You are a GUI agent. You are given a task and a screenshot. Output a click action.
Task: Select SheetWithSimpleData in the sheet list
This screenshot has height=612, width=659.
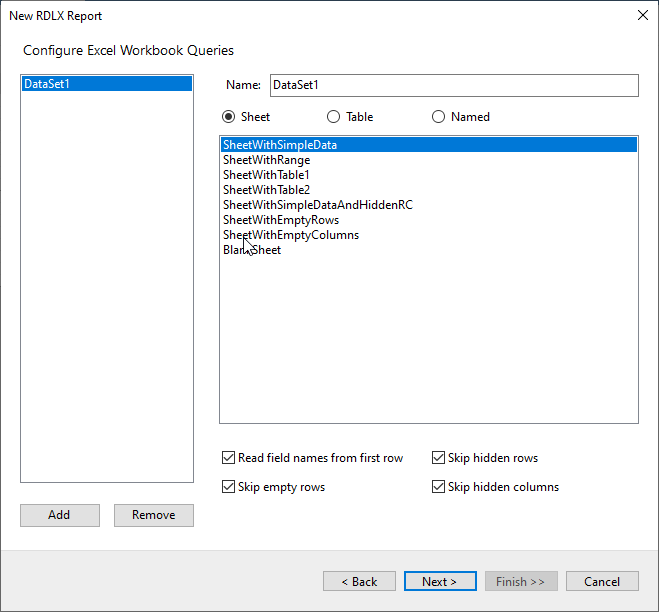[429, 145]
